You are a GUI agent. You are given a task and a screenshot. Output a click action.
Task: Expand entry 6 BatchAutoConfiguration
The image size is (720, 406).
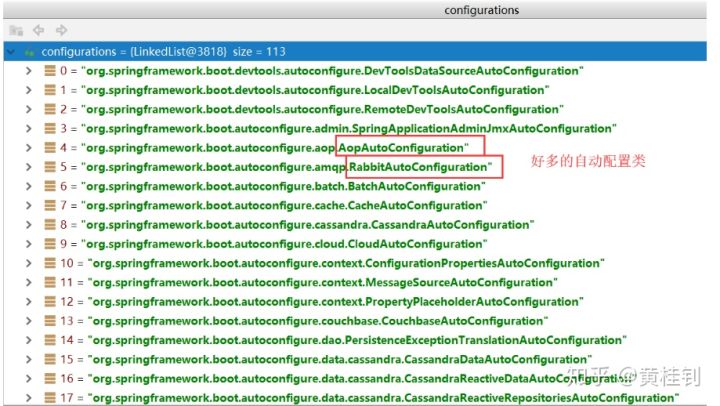click(x=29, y=186)
